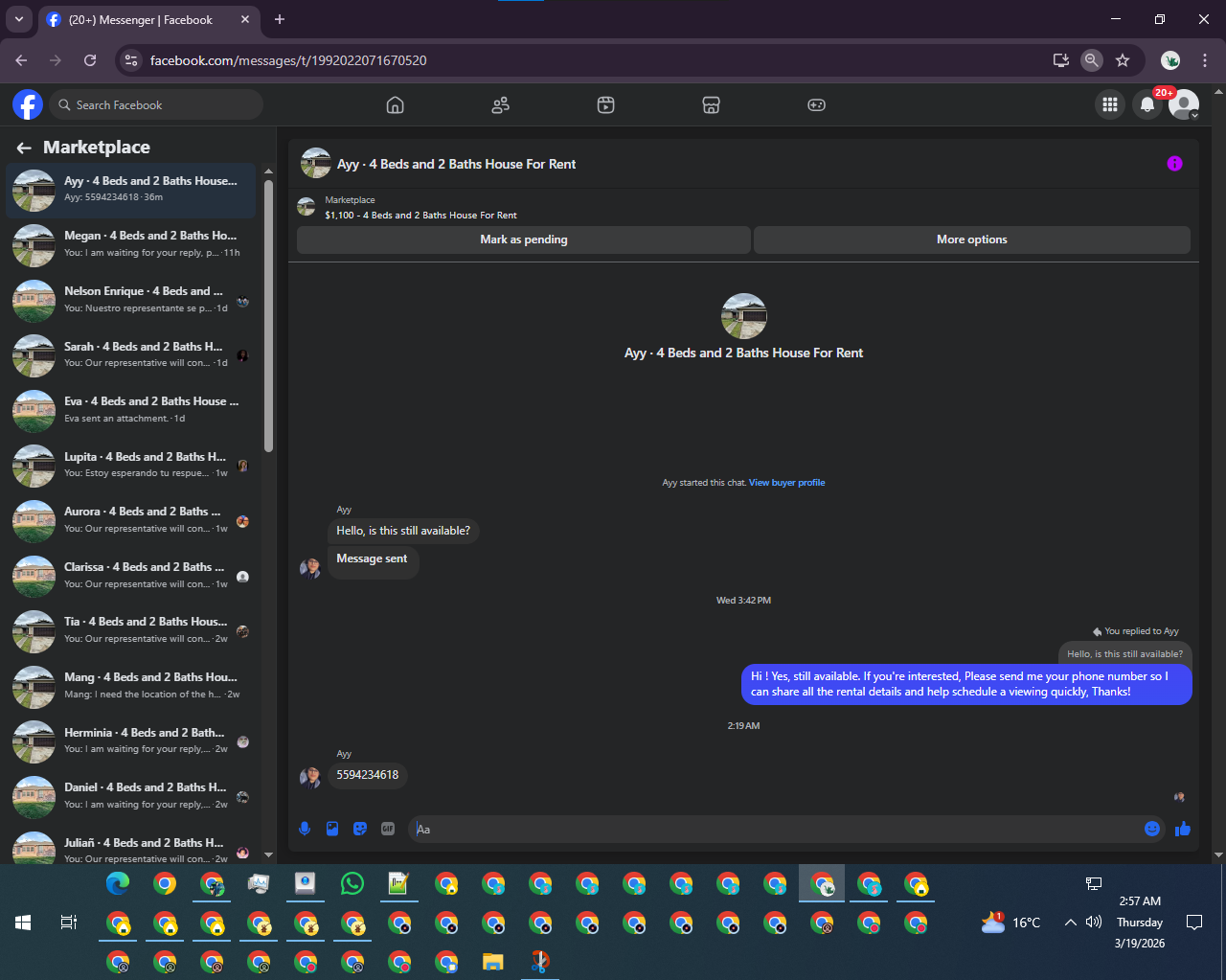Open the volume control in system tray
This screenshot has width=1226, height=980.
tap(1094, 923)
